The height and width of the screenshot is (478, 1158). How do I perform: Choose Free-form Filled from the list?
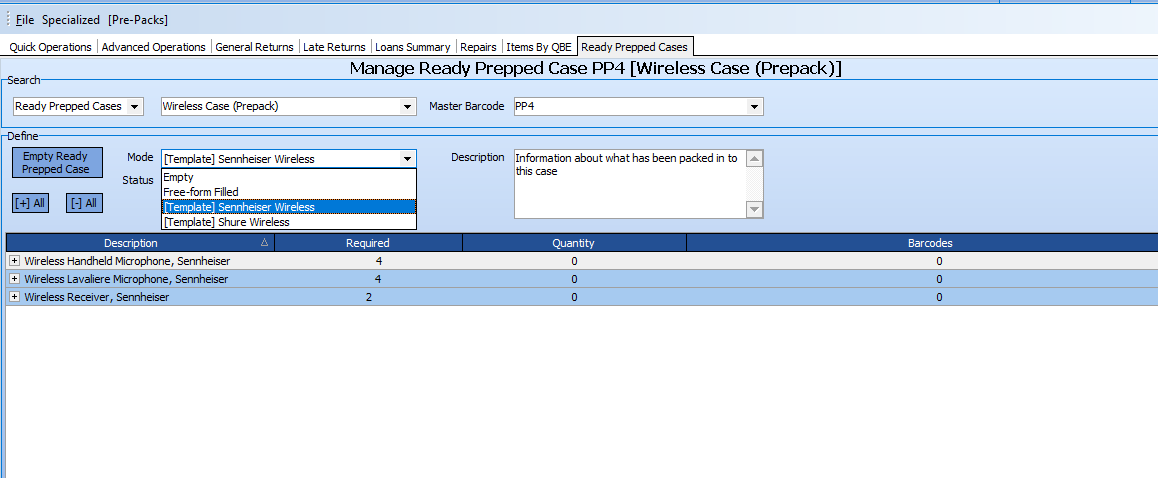click(x=201, y=192)
